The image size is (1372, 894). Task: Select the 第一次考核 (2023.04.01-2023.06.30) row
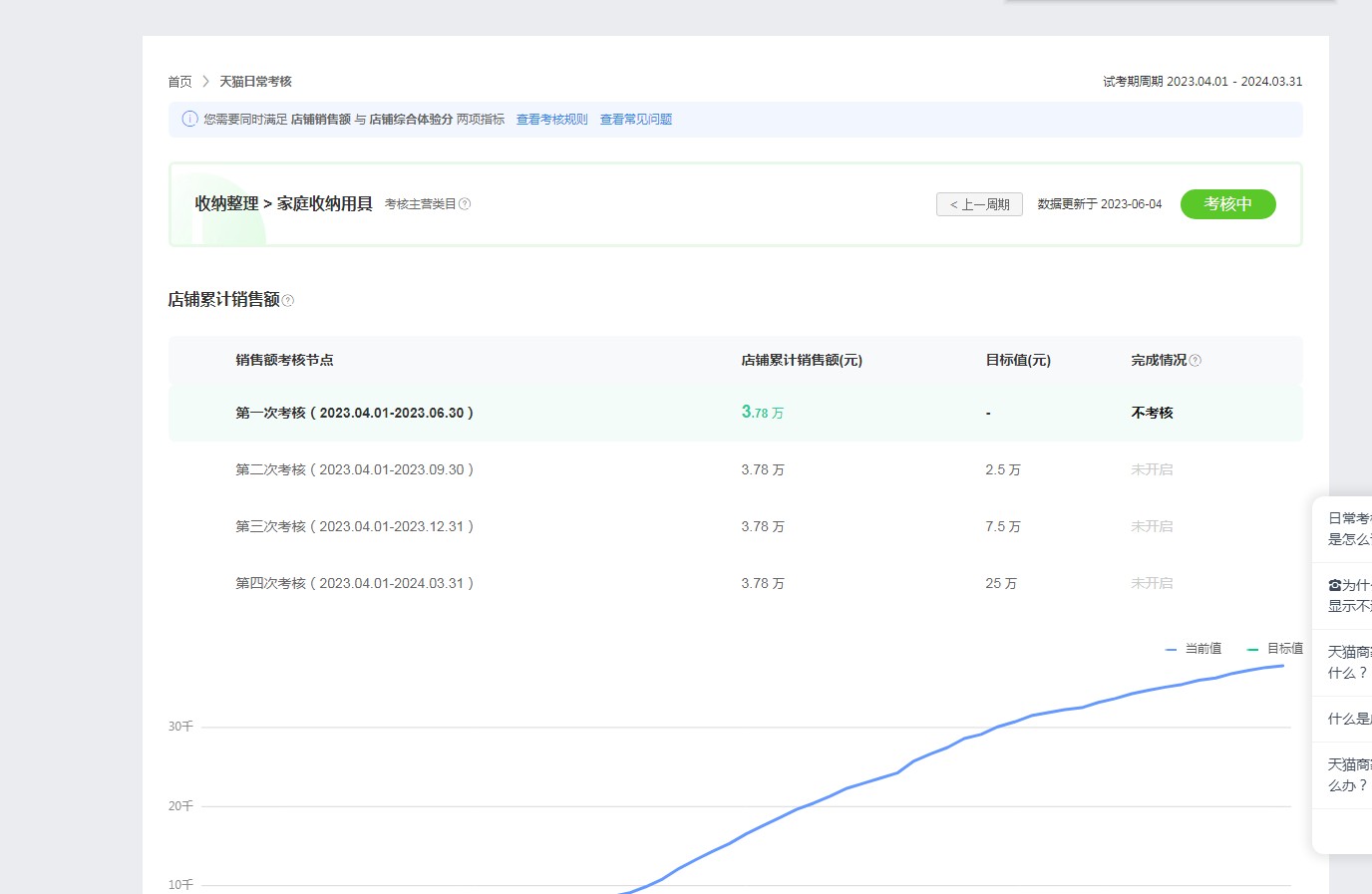click(x=736, y=413)
